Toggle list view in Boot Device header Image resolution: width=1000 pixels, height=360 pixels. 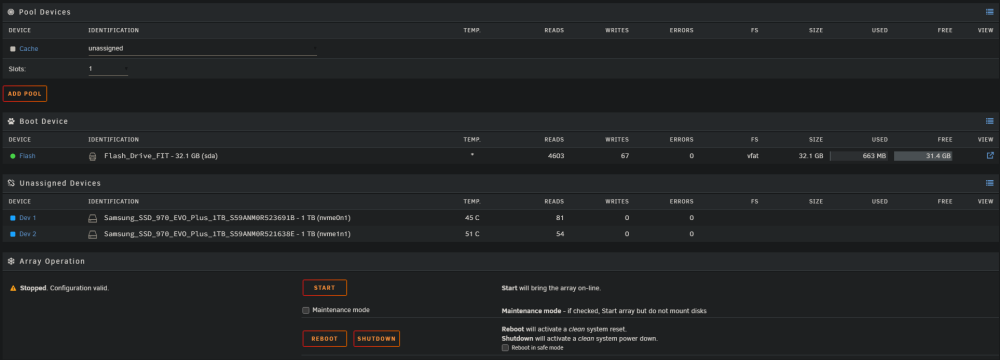click(x=990, y=121)
